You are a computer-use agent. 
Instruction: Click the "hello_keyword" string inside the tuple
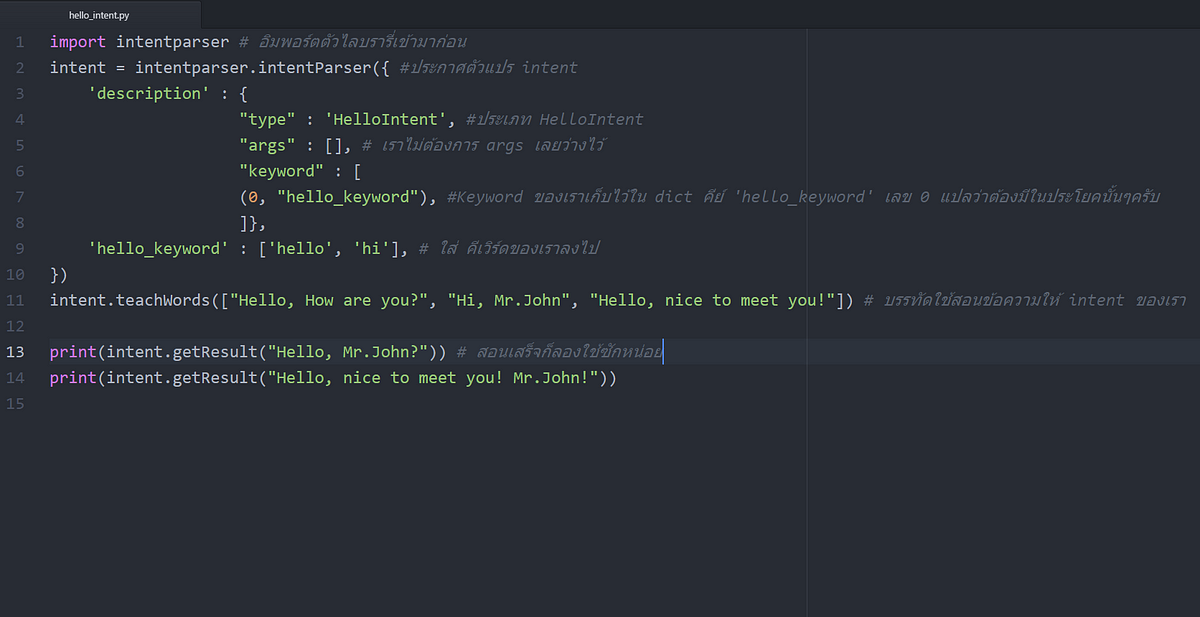point(347,197)
